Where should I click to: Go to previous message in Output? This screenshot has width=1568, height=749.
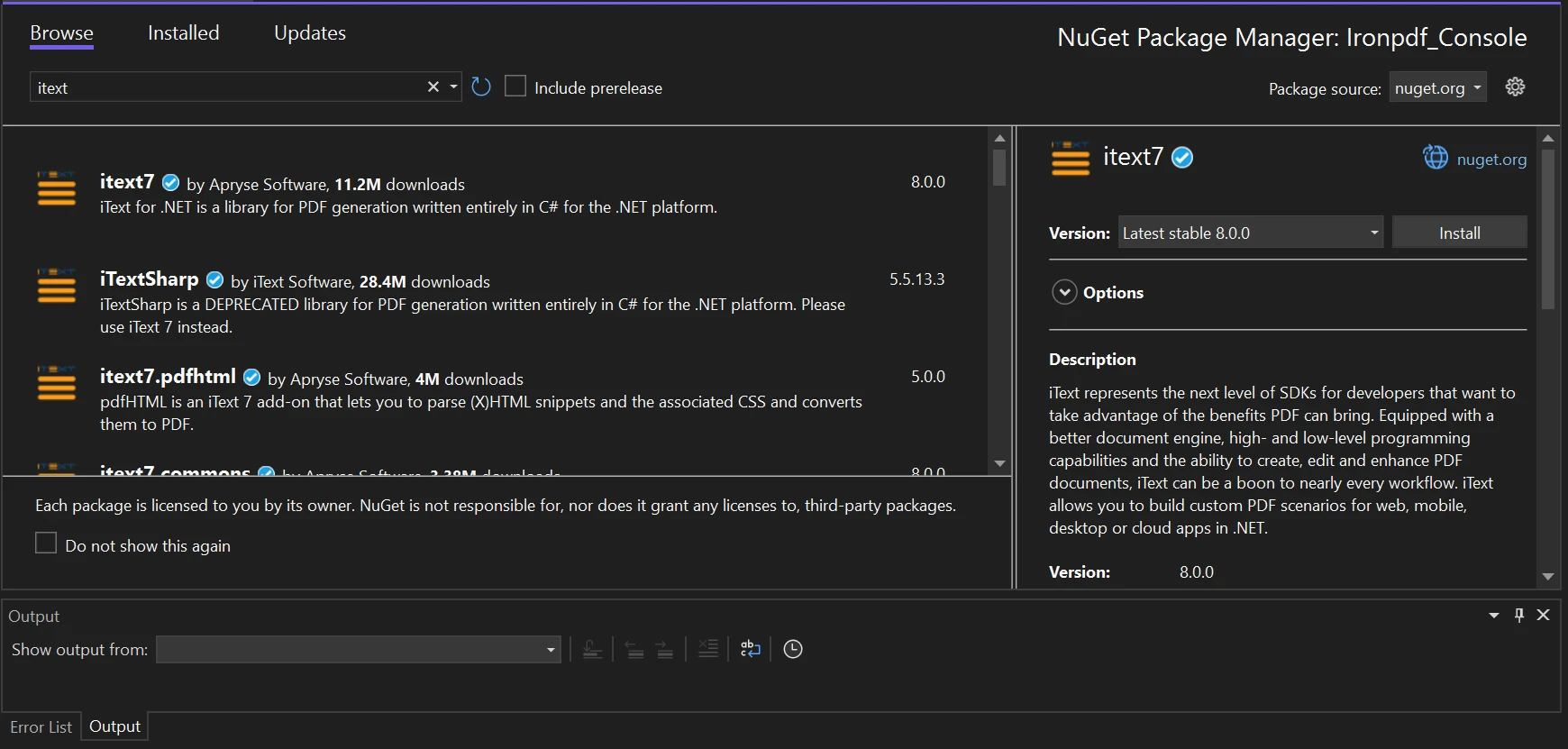coord(634,649)
